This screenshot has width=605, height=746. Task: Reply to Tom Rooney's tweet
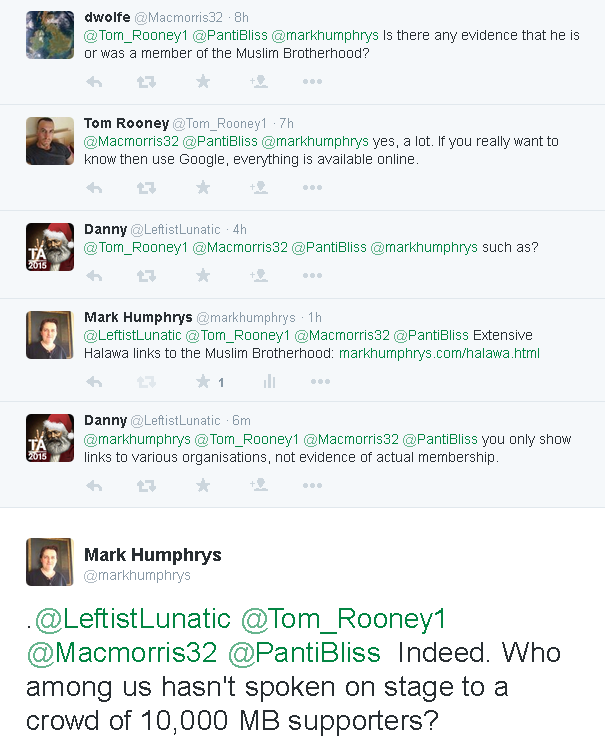95,187
